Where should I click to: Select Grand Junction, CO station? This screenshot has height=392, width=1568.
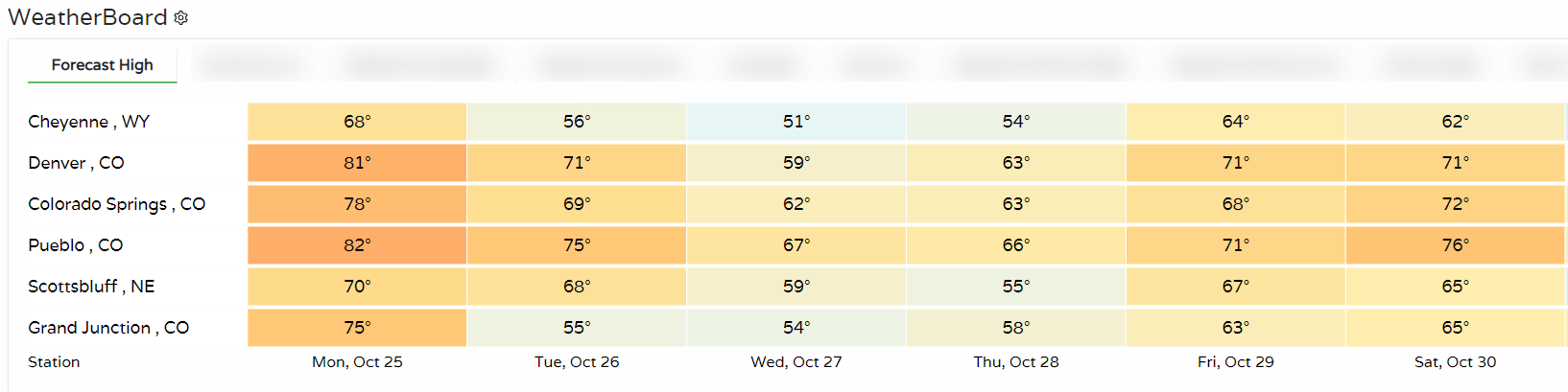pos(108,328)
